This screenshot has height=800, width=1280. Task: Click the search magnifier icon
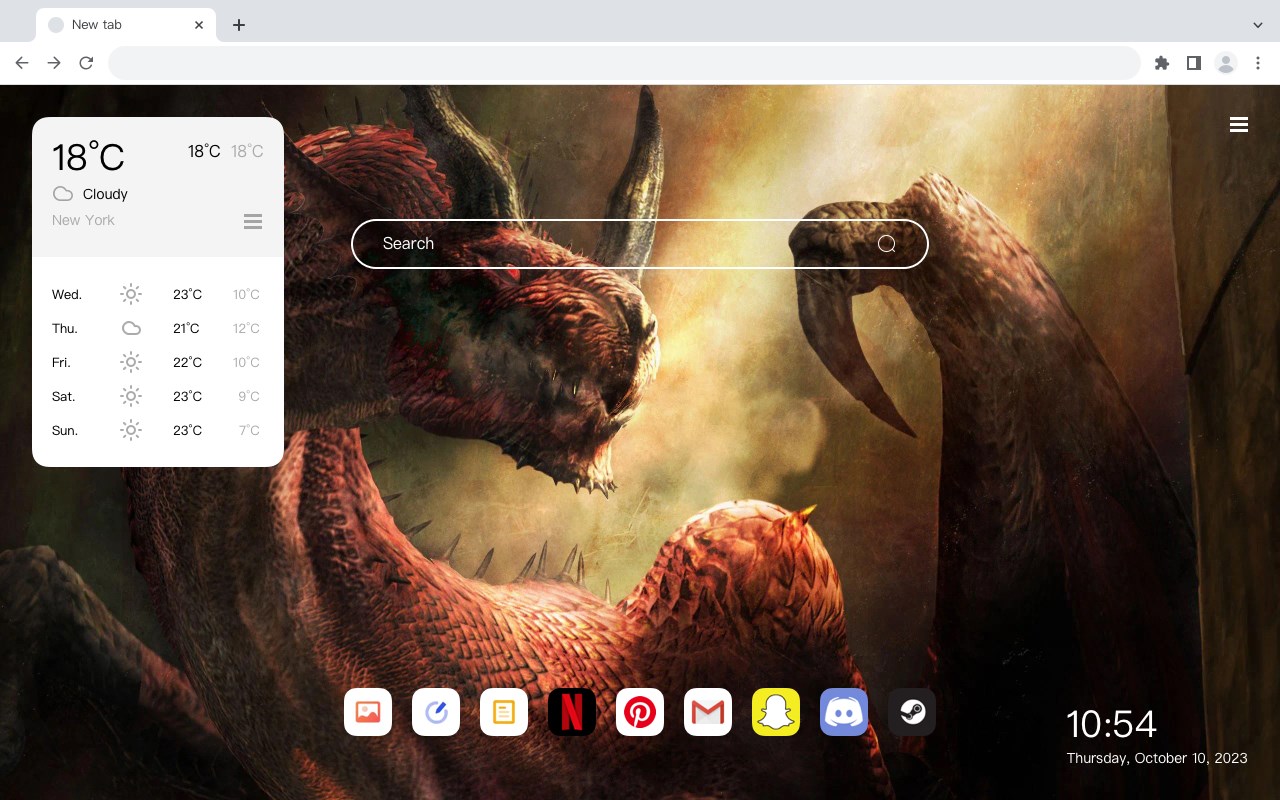point(887,244)
